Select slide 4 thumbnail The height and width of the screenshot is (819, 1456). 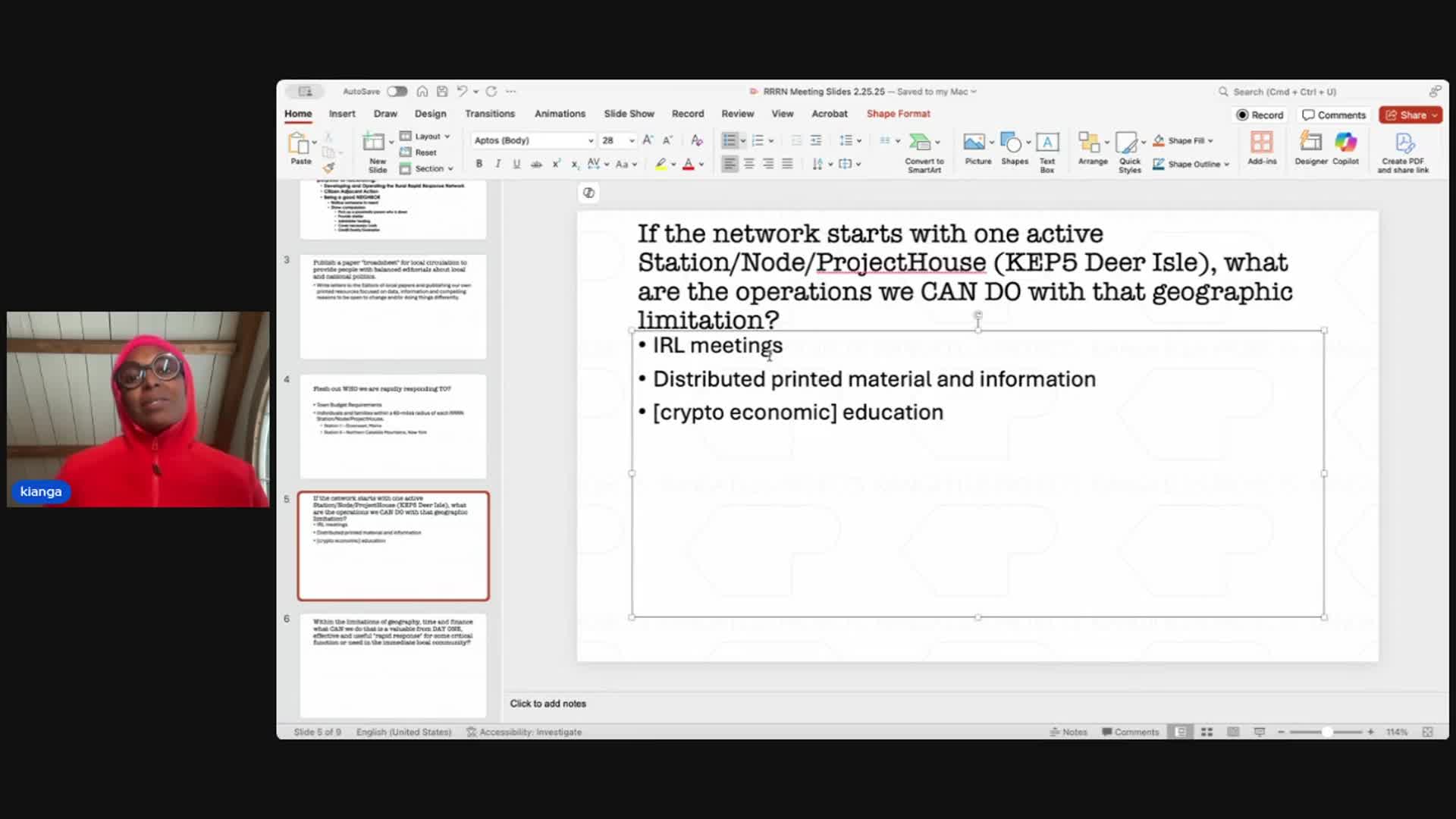[393, 425]
